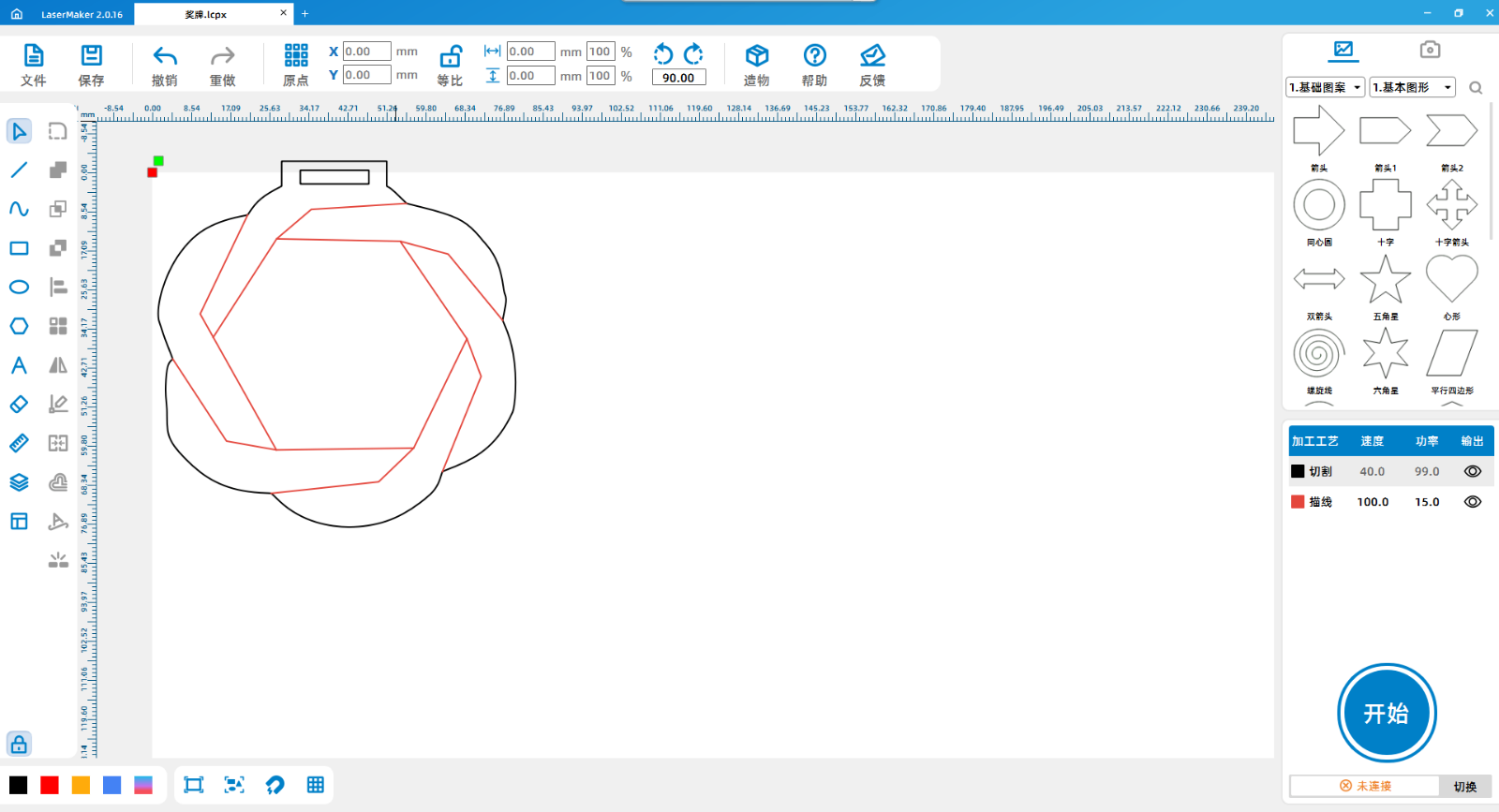Select the ellipse drawing tool
The height and width of the screenshot is (812, 1499).
[x=19, y=287]
